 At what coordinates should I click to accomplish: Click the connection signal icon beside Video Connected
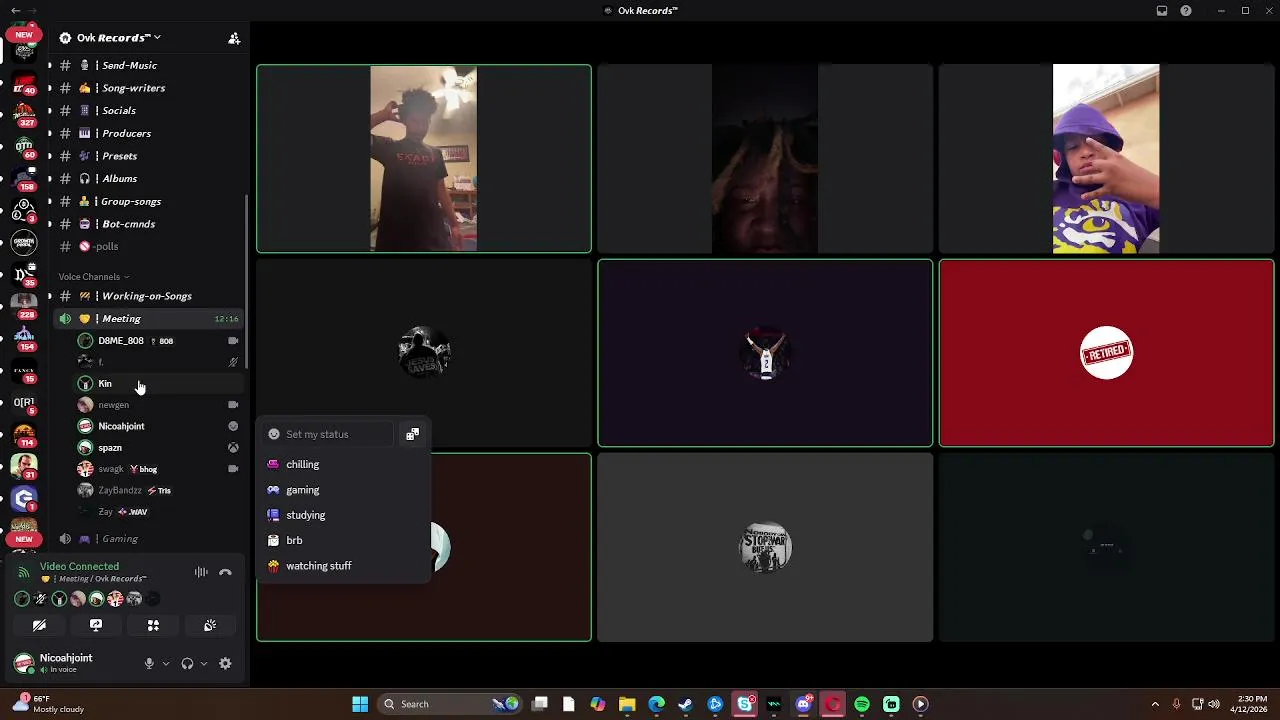point(24,572)
